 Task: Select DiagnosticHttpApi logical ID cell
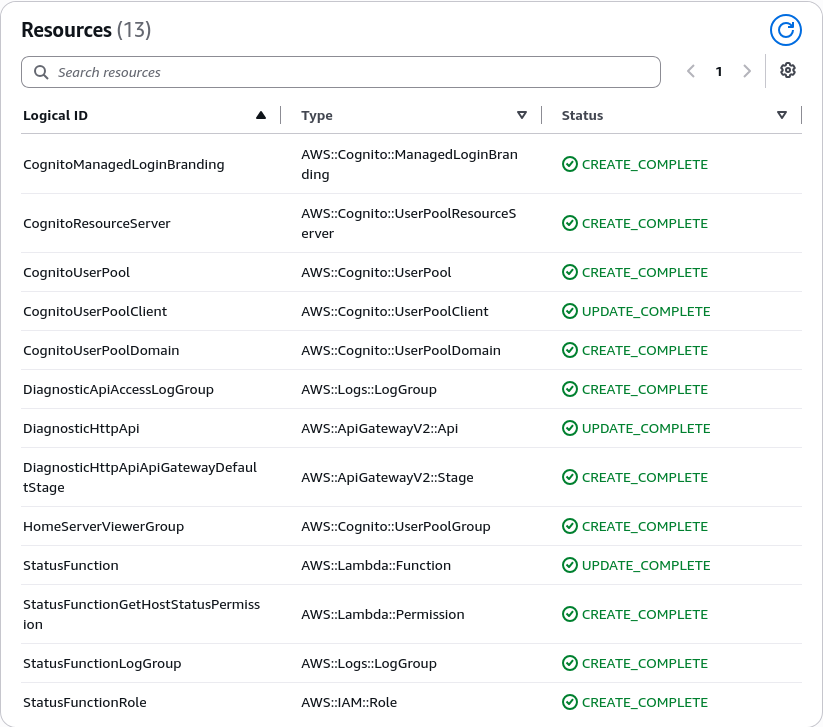[81, 428]
